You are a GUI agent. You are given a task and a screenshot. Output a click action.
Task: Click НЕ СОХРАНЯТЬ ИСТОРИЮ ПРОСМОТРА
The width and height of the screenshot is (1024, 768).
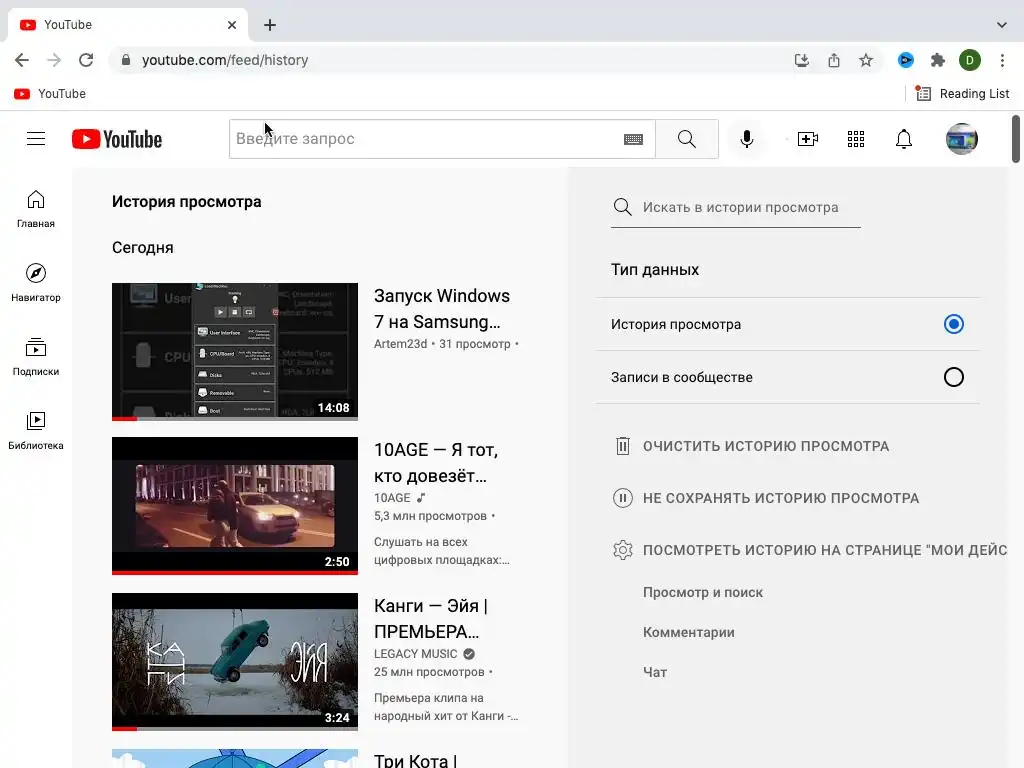(766, 498)
